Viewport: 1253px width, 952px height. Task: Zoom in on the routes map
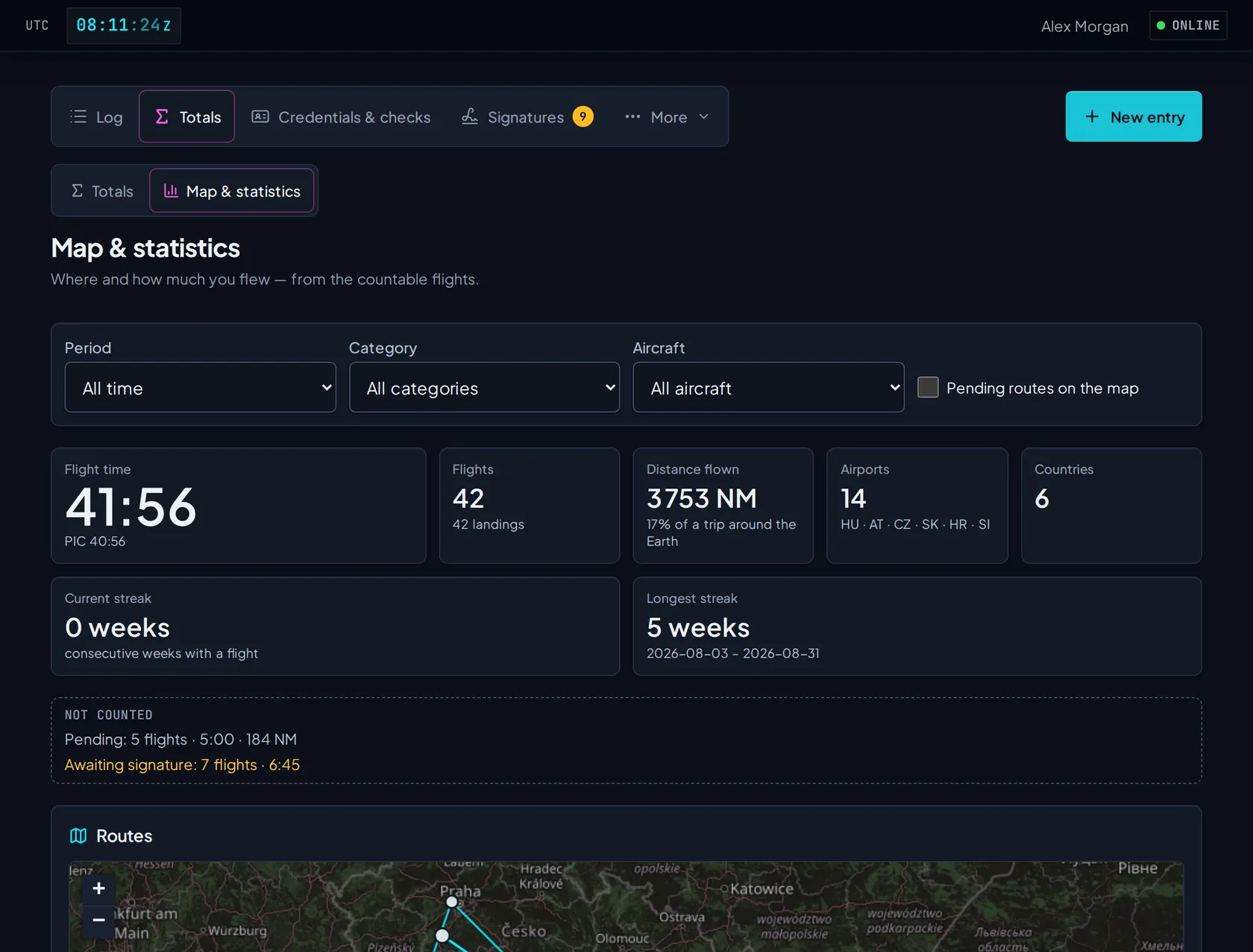click(x=98, y=889)
